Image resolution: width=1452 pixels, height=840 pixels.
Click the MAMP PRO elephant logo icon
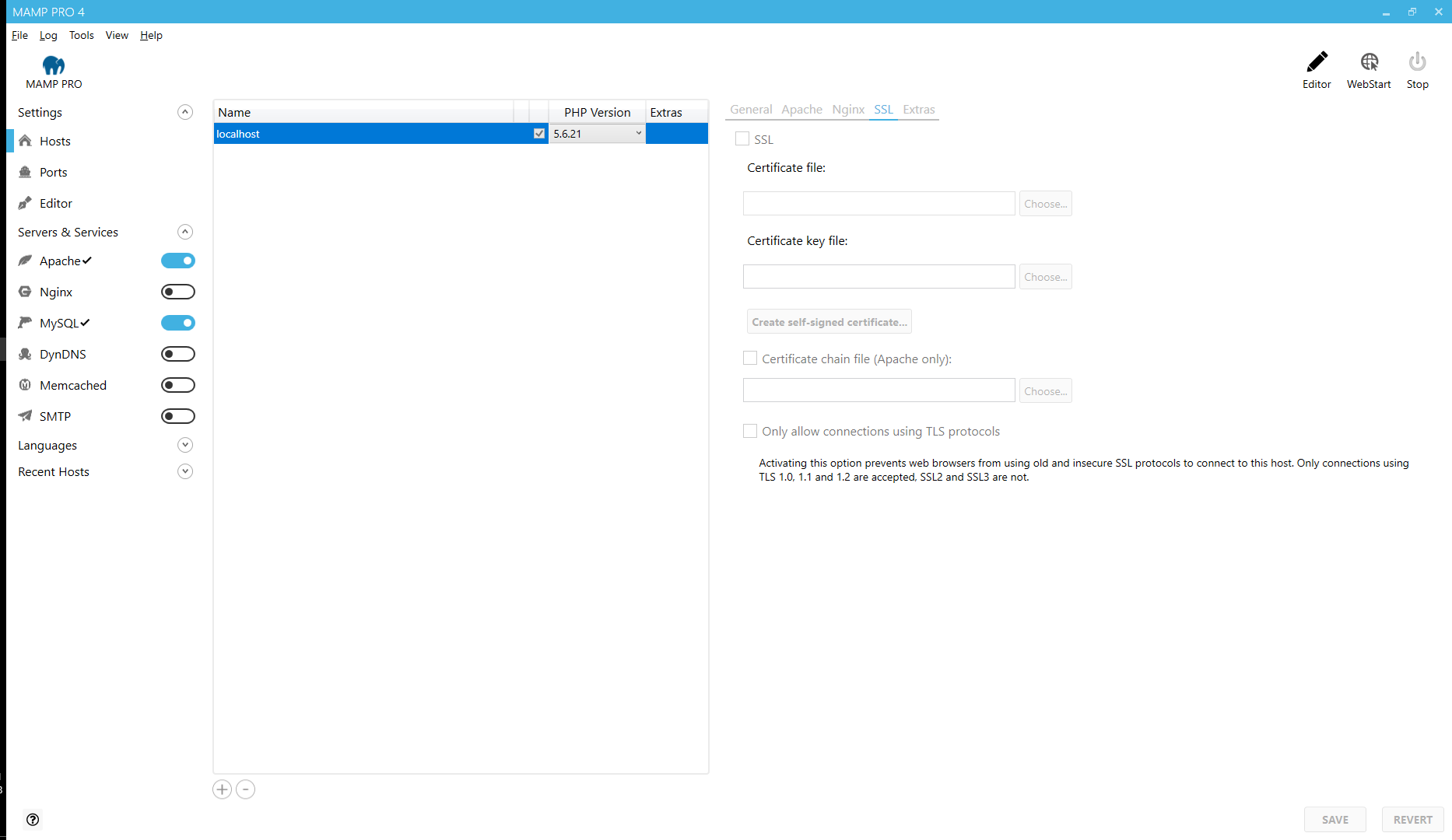tap(54, 65)
